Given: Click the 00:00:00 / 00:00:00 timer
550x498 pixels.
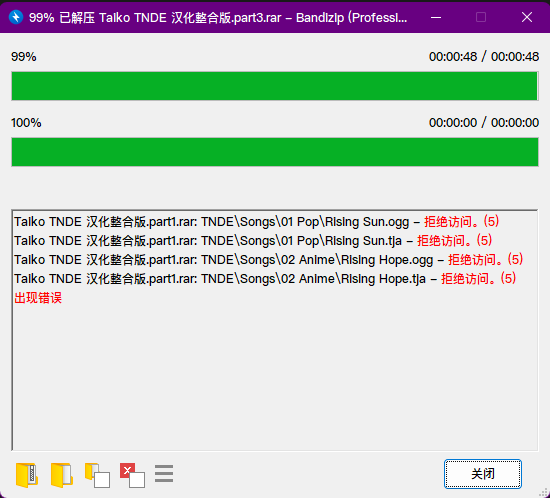Looking at the screenshot, I should [x=484, y=123].
